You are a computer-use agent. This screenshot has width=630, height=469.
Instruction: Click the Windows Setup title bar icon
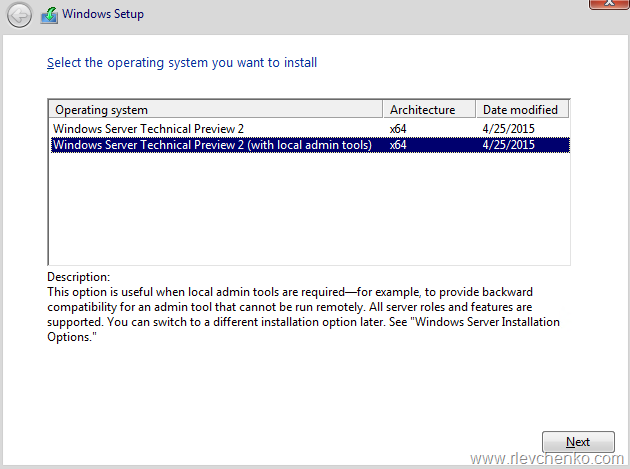coord(49,15)
